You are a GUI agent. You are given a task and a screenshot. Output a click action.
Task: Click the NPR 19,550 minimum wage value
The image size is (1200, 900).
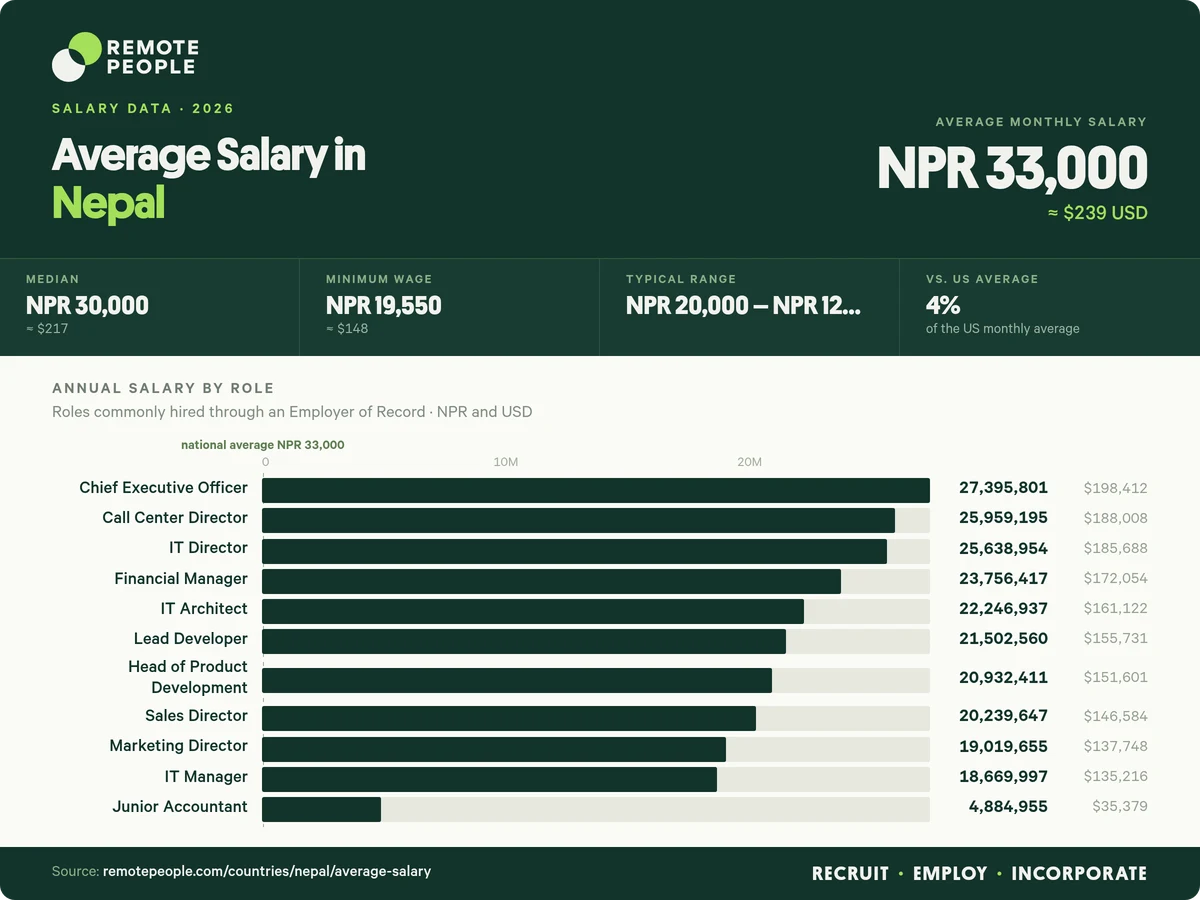coord(383,306)
